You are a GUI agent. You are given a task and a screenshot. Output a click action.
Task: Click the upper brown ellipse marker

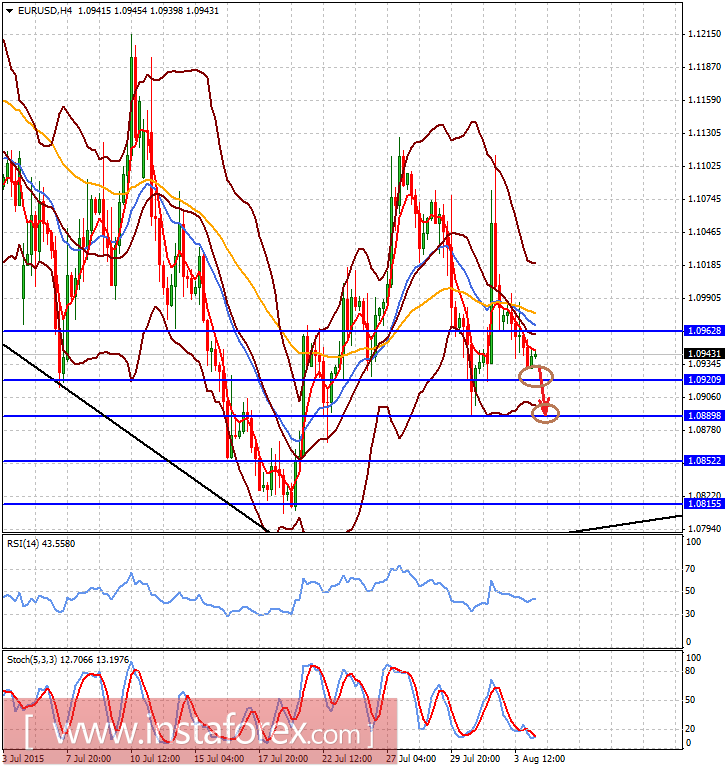tap(536, 376)
